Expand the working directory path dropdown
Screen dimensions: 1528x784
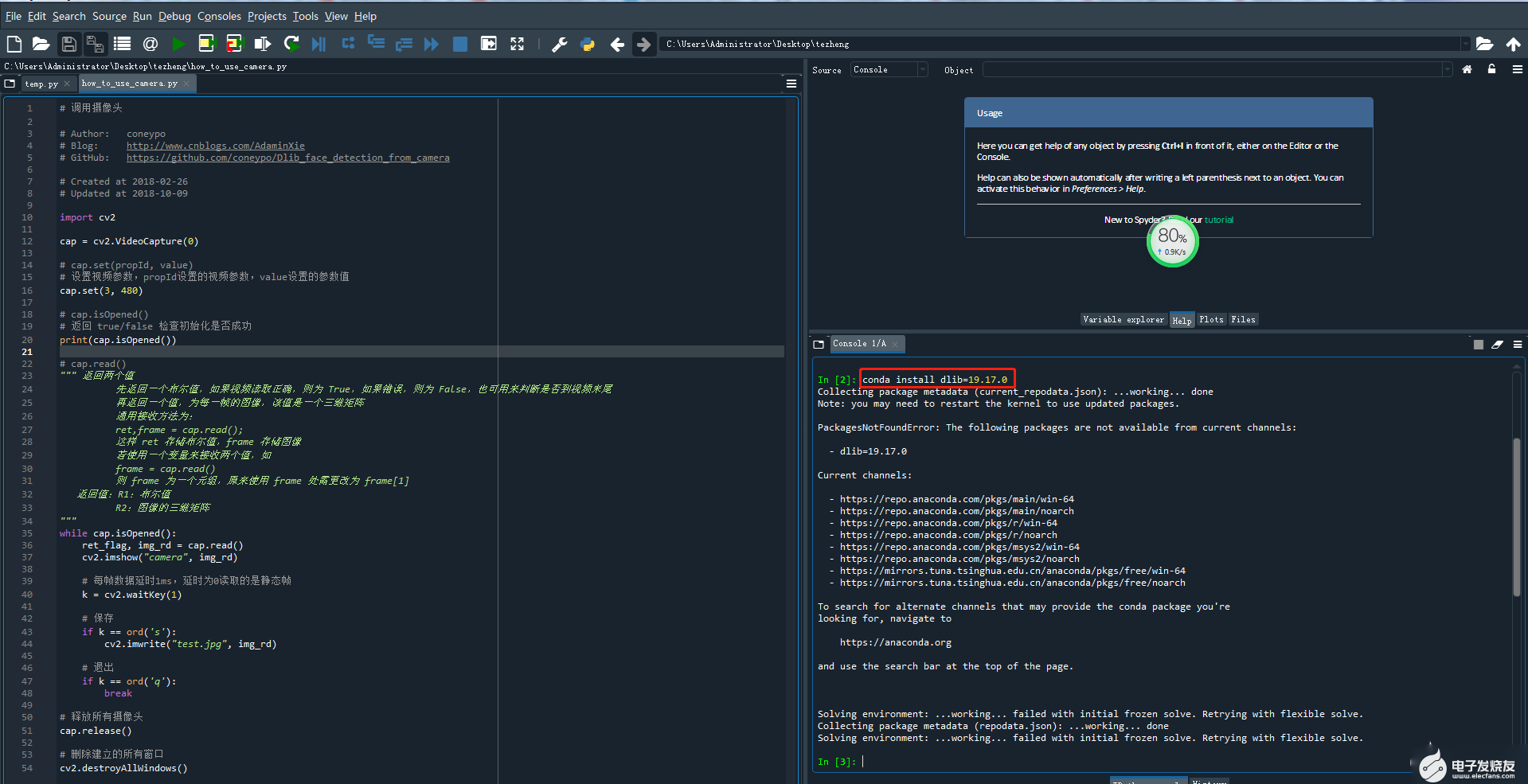click(1464, 44)
